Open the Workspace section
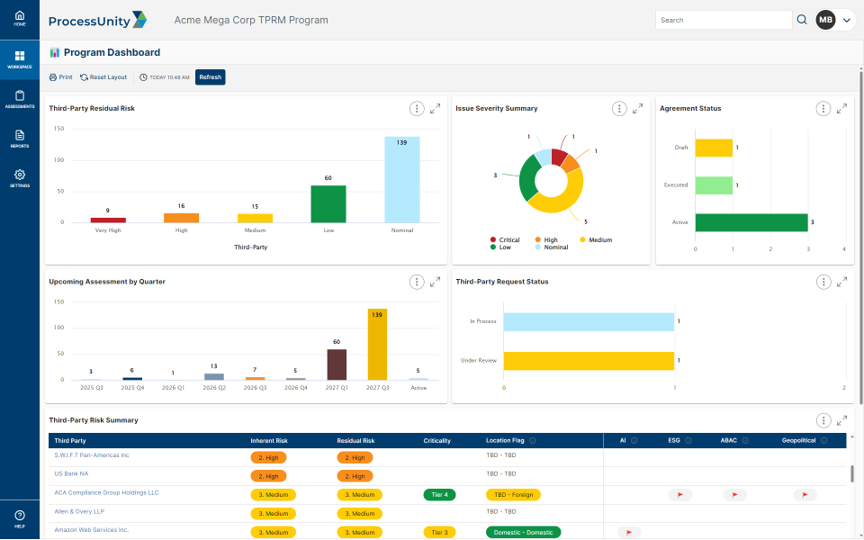Image resolution: width=864 pixels, height=540 pixels. 20,60
